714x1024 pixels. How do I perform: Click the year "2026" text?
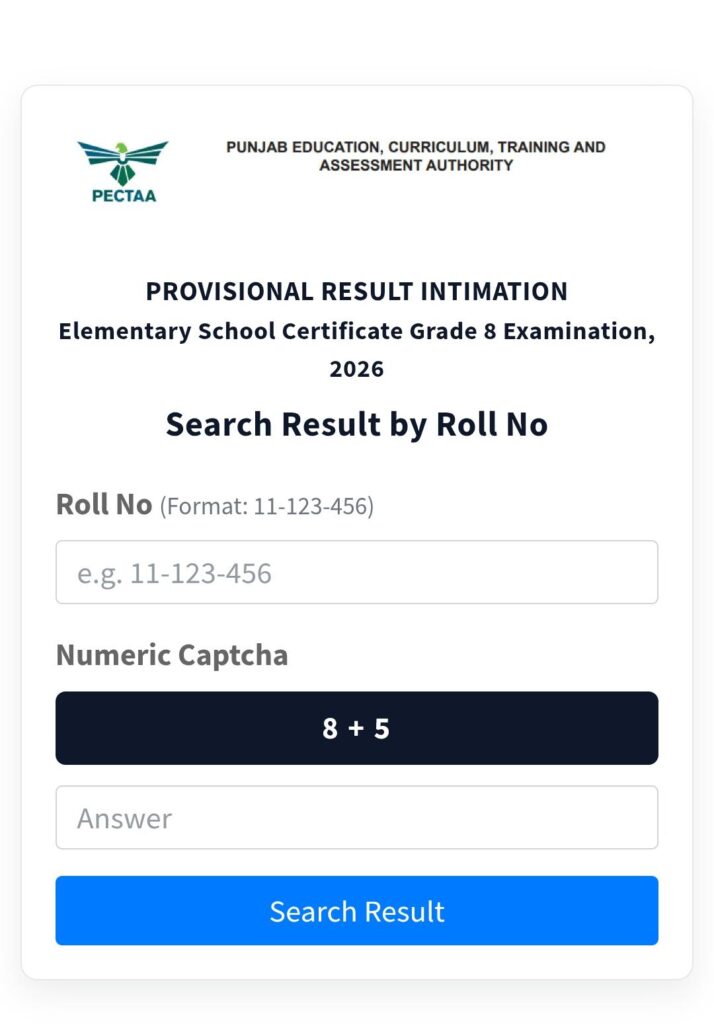click(x=357, y=369)
